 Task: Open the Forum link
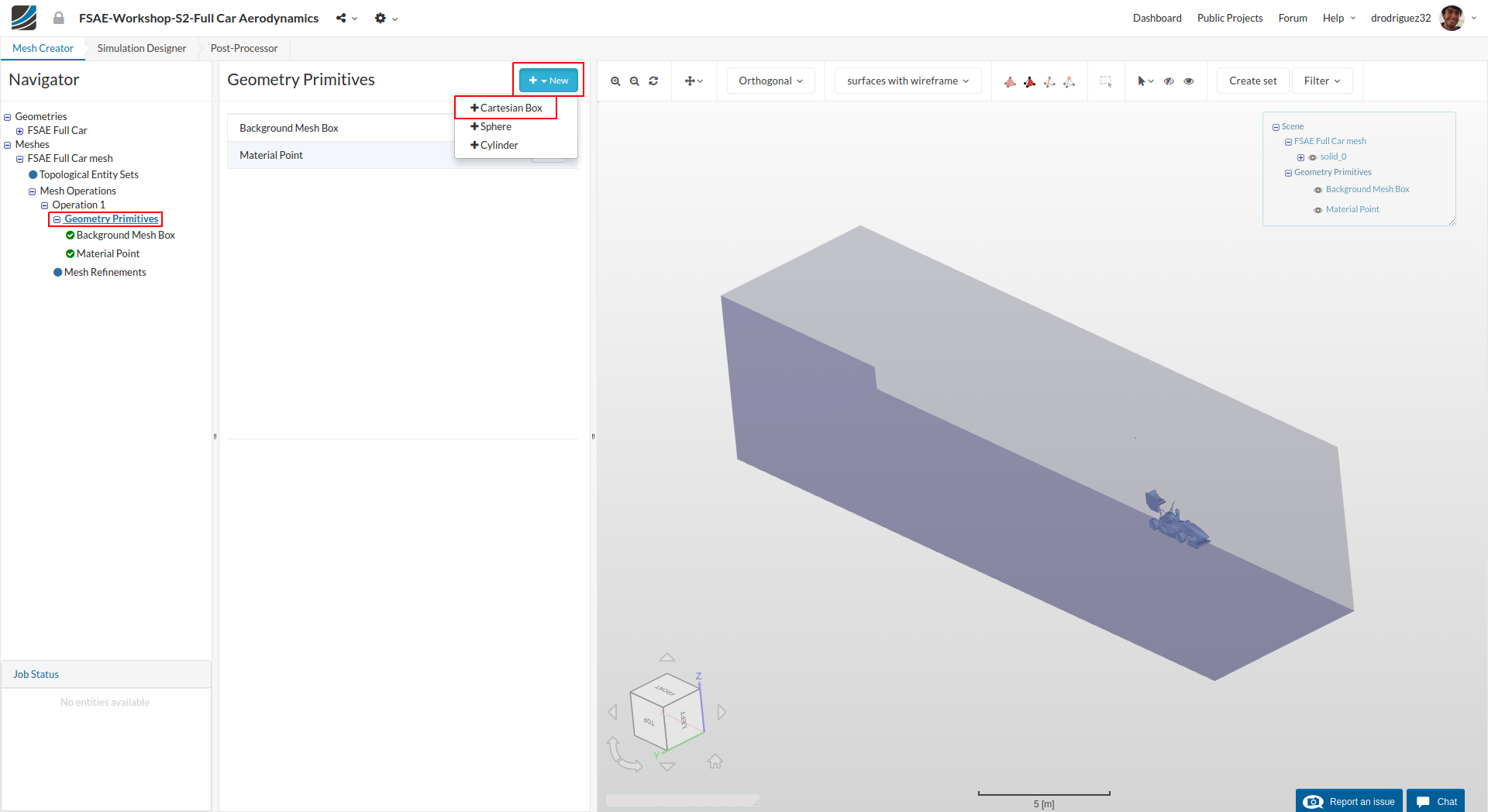(x=1293, y=18)
